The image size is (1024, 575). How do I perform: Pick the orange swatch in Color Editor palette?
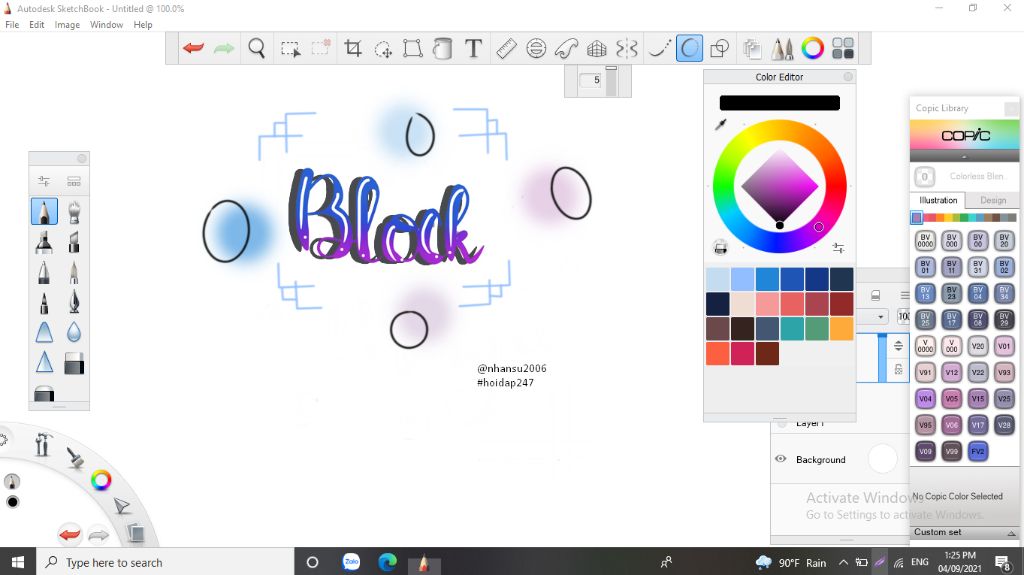click(842, 329)
